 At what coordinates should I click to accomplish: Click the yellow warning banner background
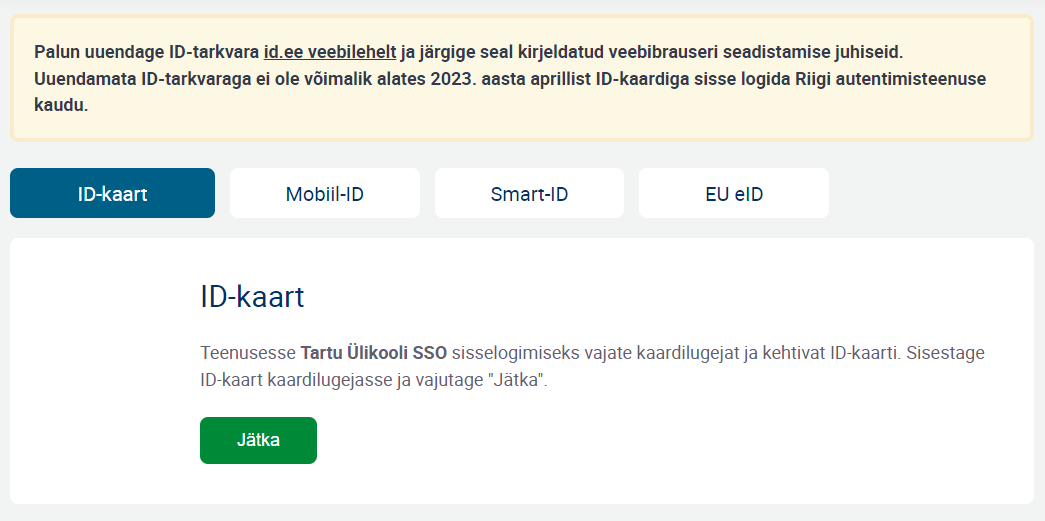point(522,127)
